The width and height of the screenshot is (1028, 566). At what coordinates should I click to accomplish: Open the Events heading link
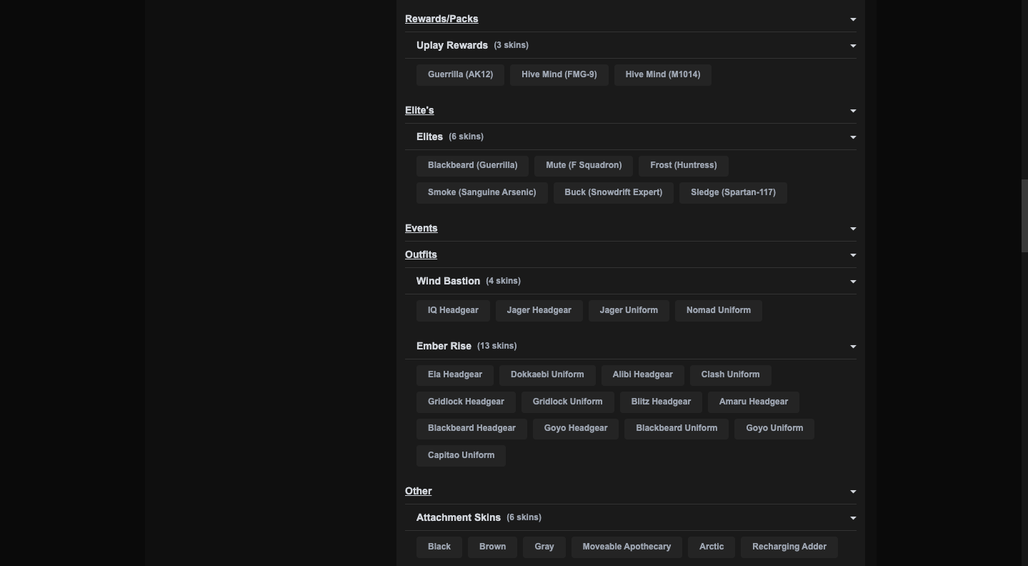(421, 228)
